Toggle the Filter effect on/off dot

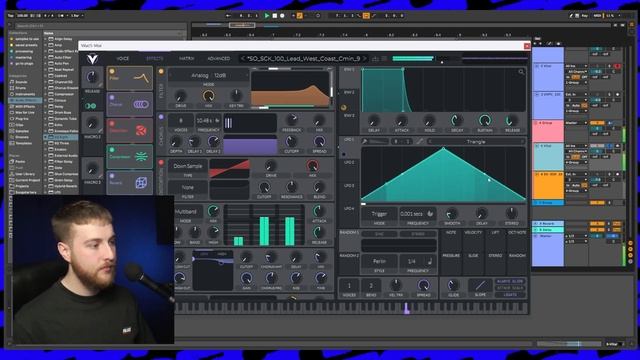tap(112, 71)
